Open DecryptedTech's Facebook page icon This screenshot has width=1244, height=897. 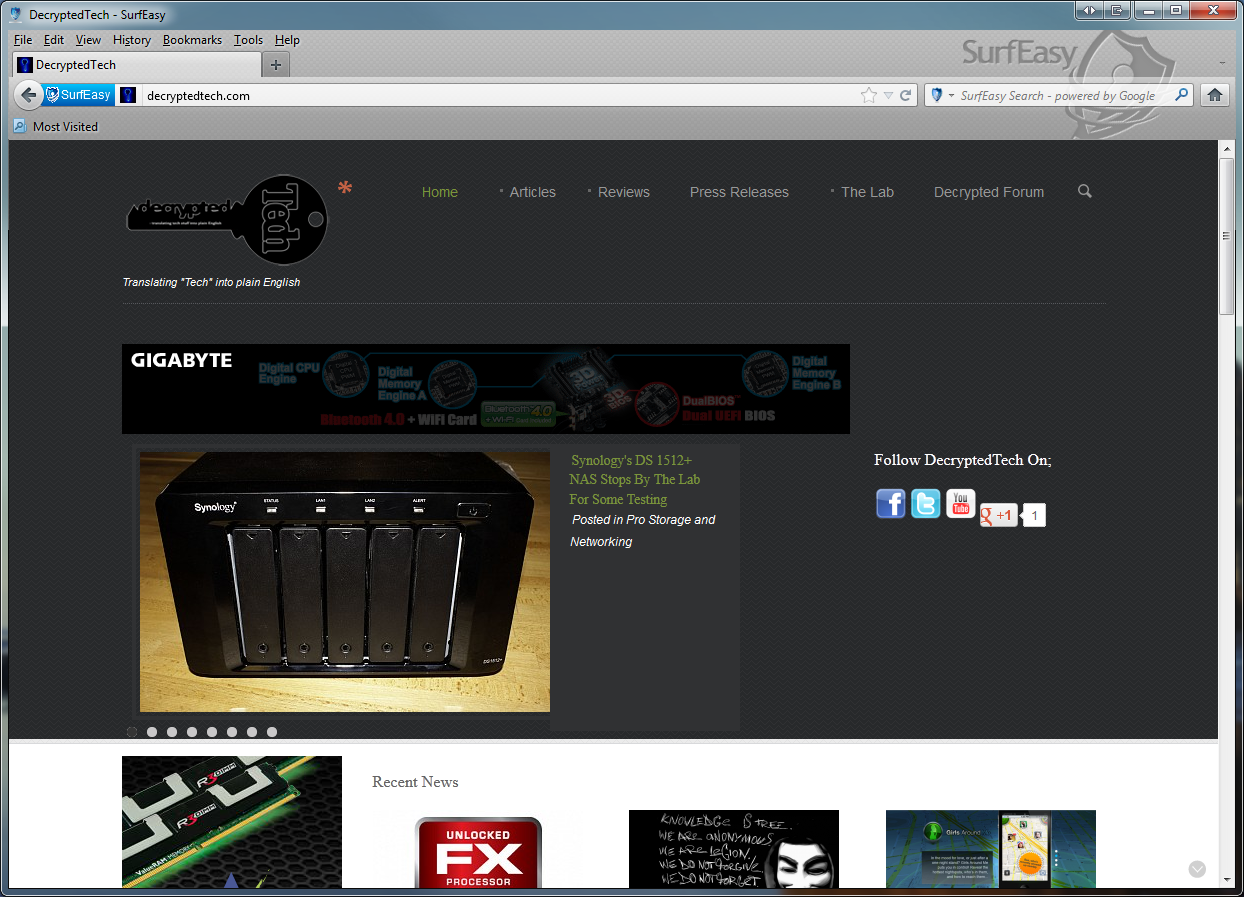coord(891,503)
